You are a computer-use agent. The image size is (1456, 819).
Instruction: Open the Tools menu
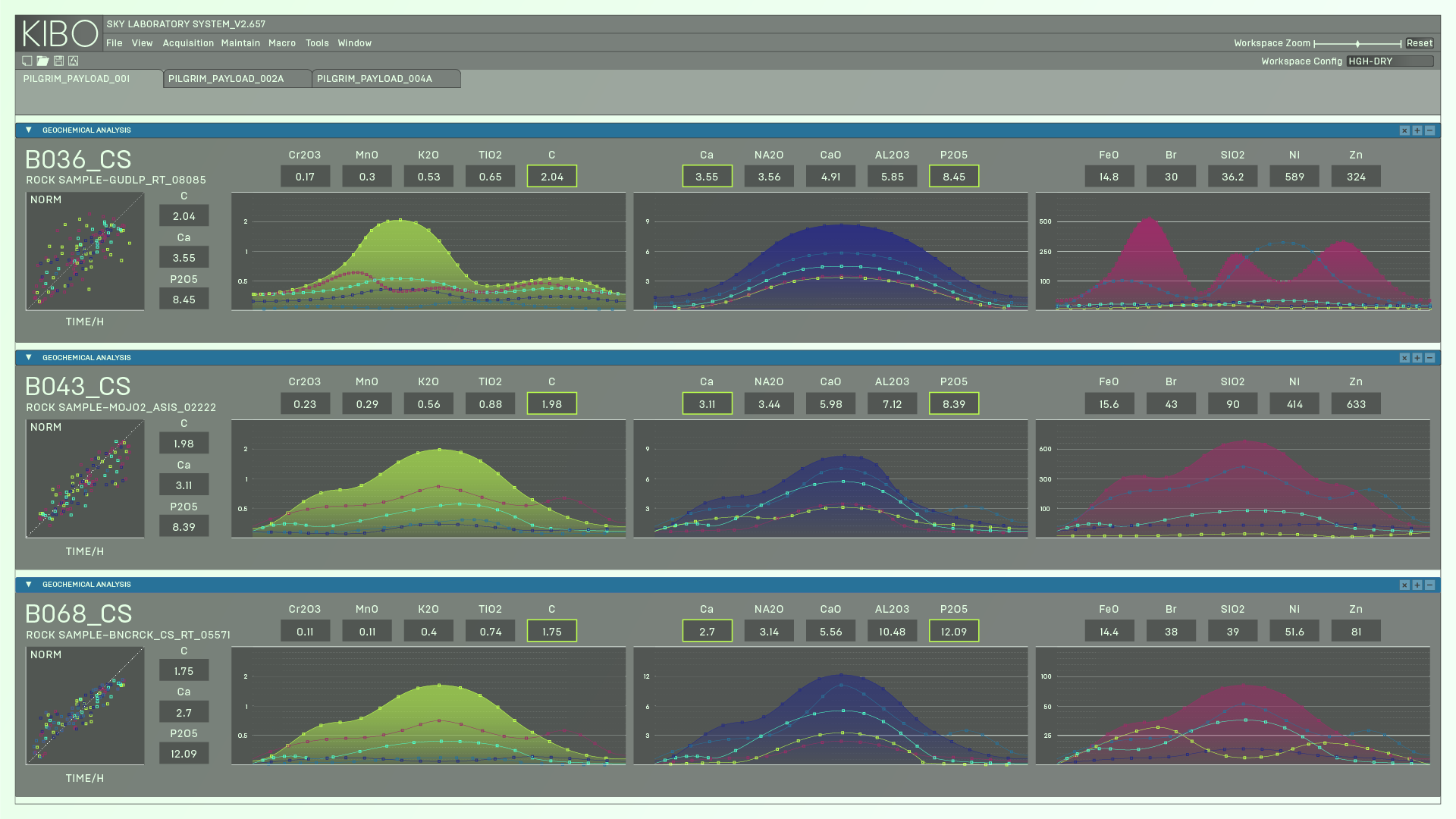click(x=317, y=43)
